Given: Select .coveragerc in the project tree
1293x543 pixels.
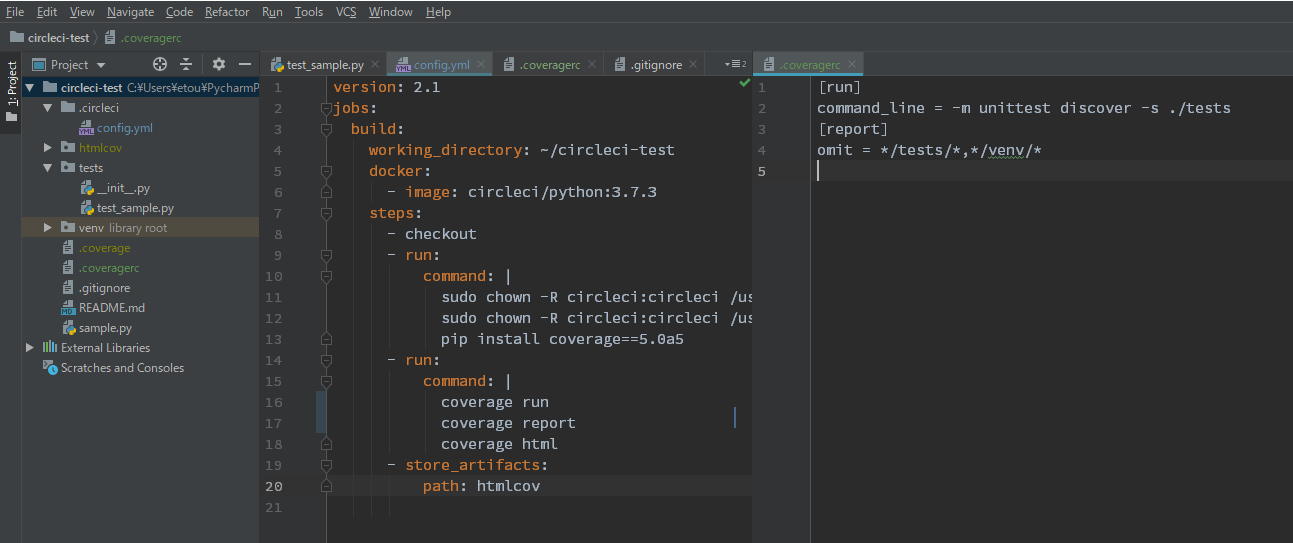Looking at the screenshot, I should coord(109,268).
